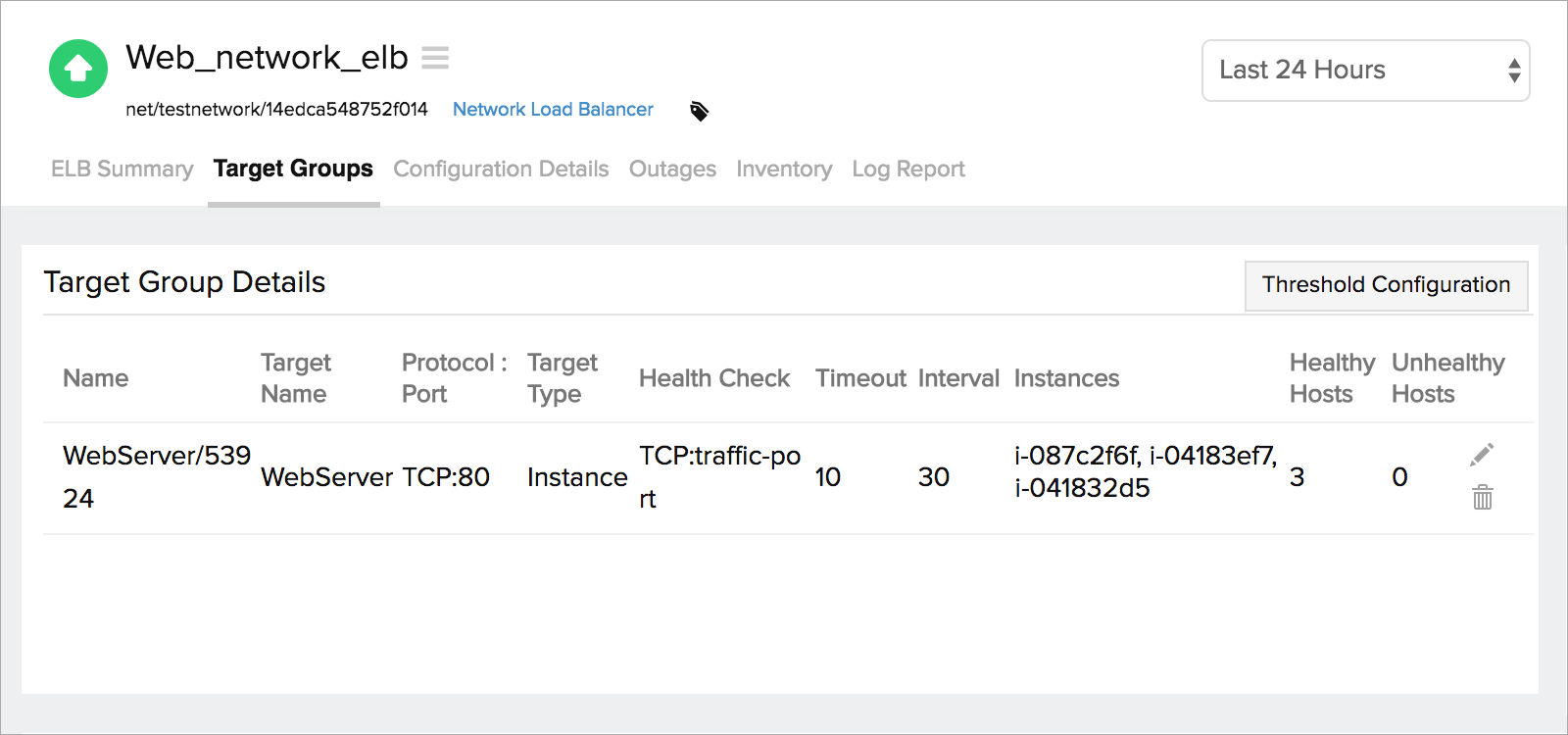Select the Target Groups tab
This screenshot has width=1568, height=735.
(x=293, y=169)
